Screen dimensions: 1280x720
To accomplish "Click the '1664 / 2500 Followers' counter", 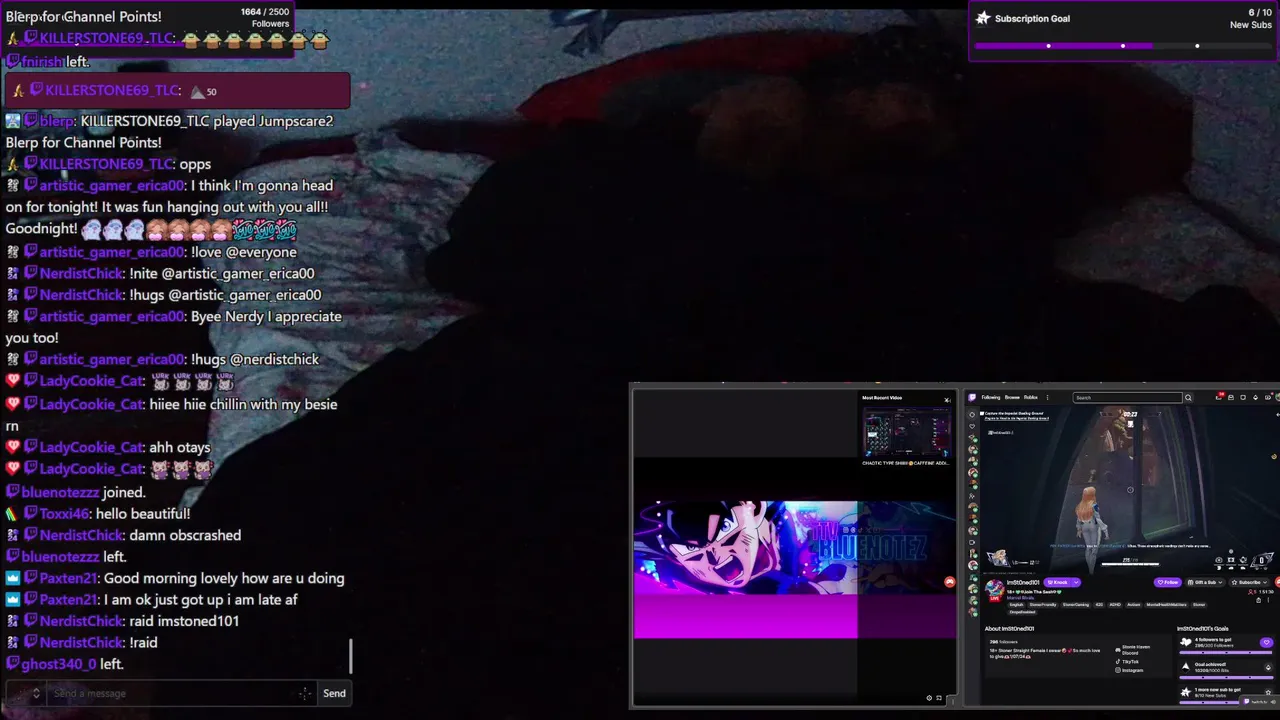I will (x=265, y=17).
